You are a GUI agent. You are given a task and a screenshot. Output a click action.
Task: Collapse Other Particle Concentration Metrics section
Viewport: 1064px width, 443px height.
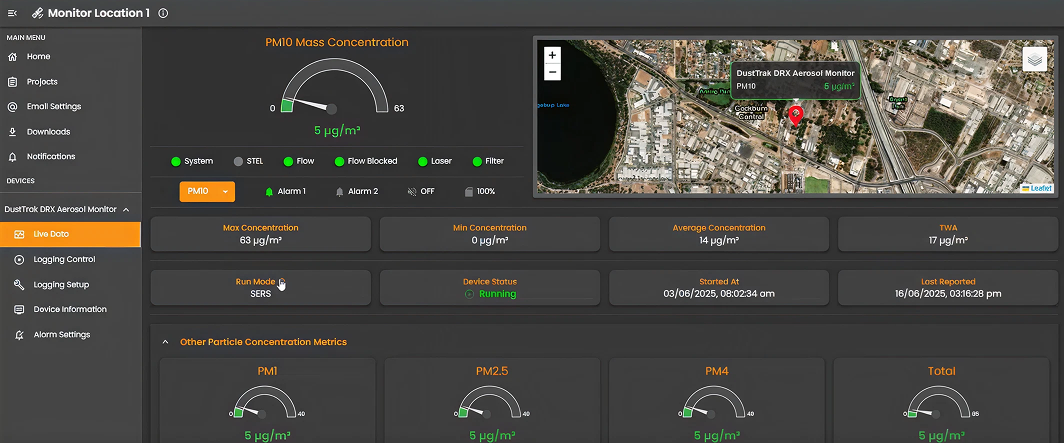pos(166,342)
